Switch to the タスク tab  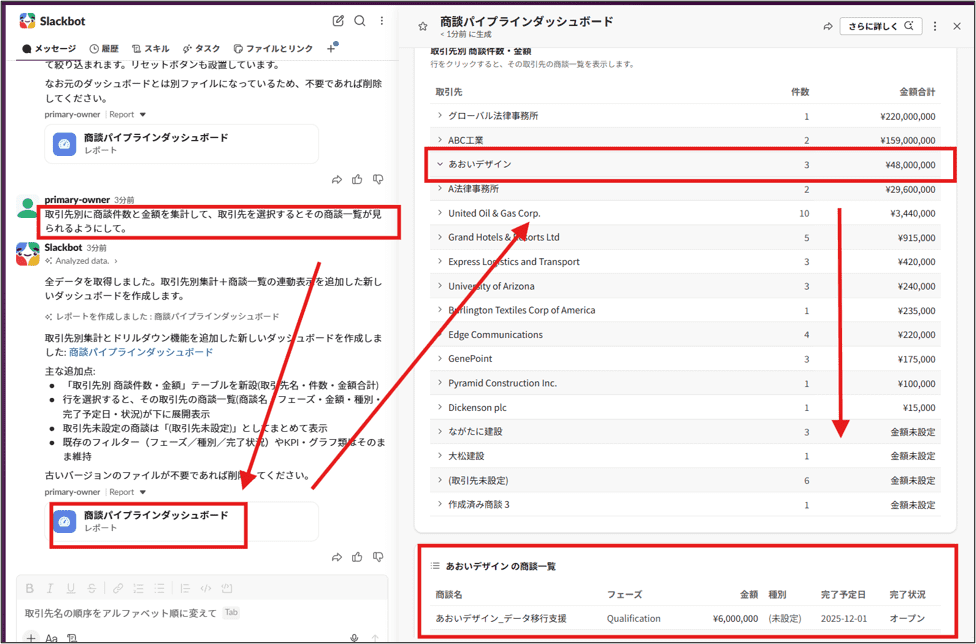pyautogui.click(x=201, y=49)
